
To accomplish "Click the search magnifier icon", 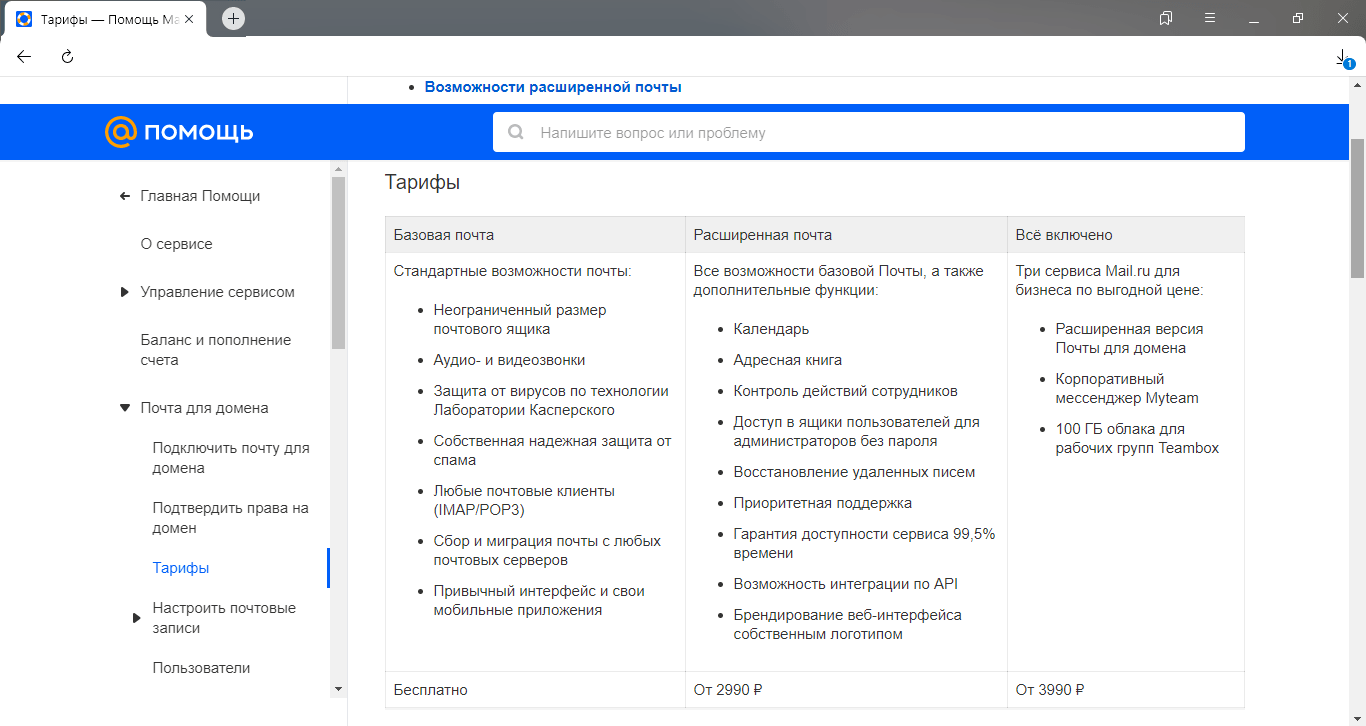I will [516, 132].
